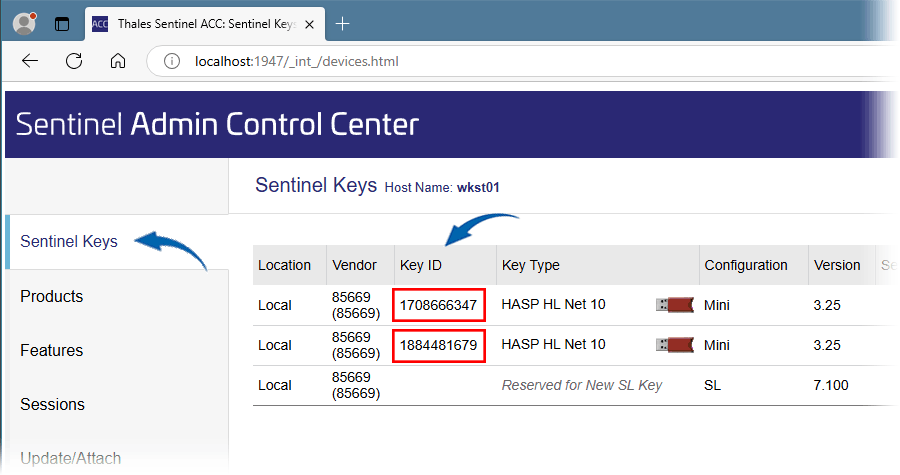This screenshot has width=900, height=475.
Task: Open the user profile avatar icon
Action: (x=25, y=24)
